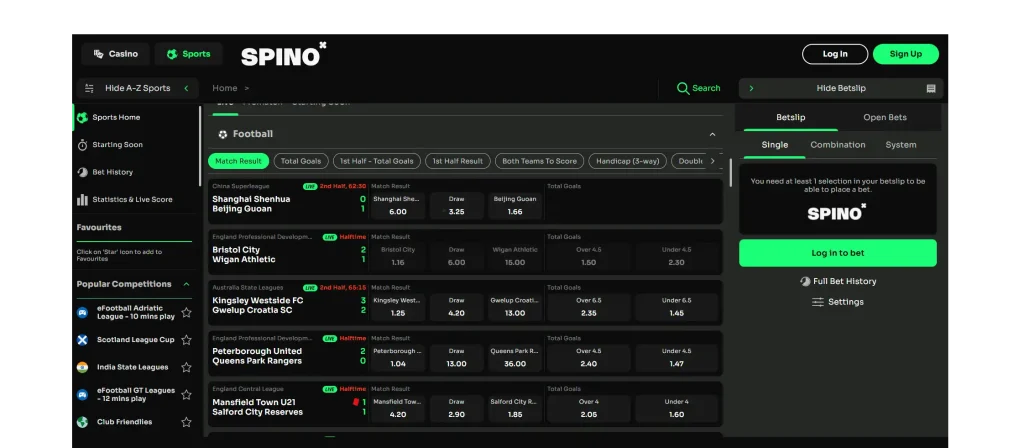Click the Sign Up button
Image resolution: width=1024 pixels, height=448 pixels.
pyautogui.click(x=906, y=54)
